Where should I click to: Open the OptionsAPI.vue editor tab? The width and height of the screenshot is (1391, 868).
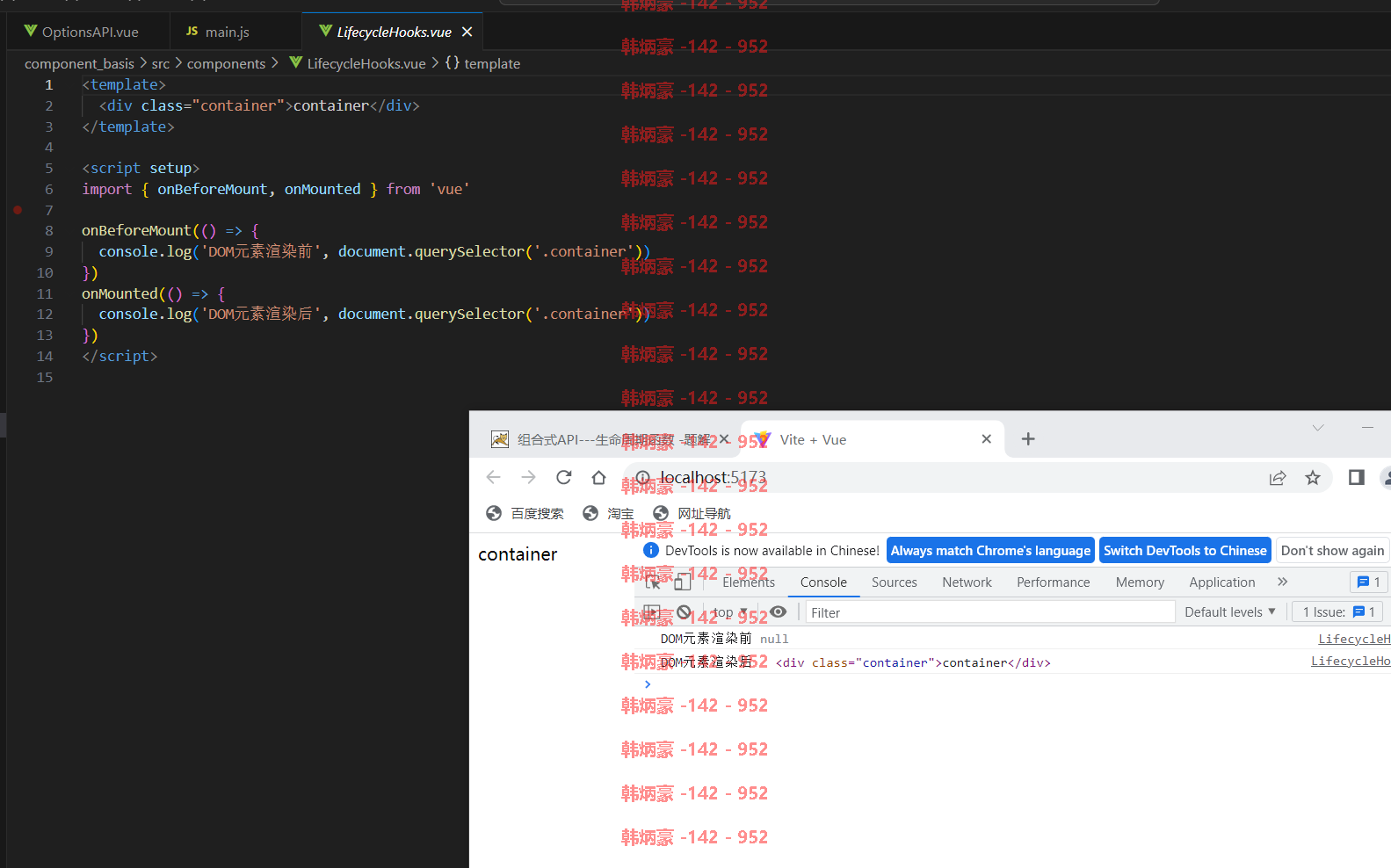point(82,32)
